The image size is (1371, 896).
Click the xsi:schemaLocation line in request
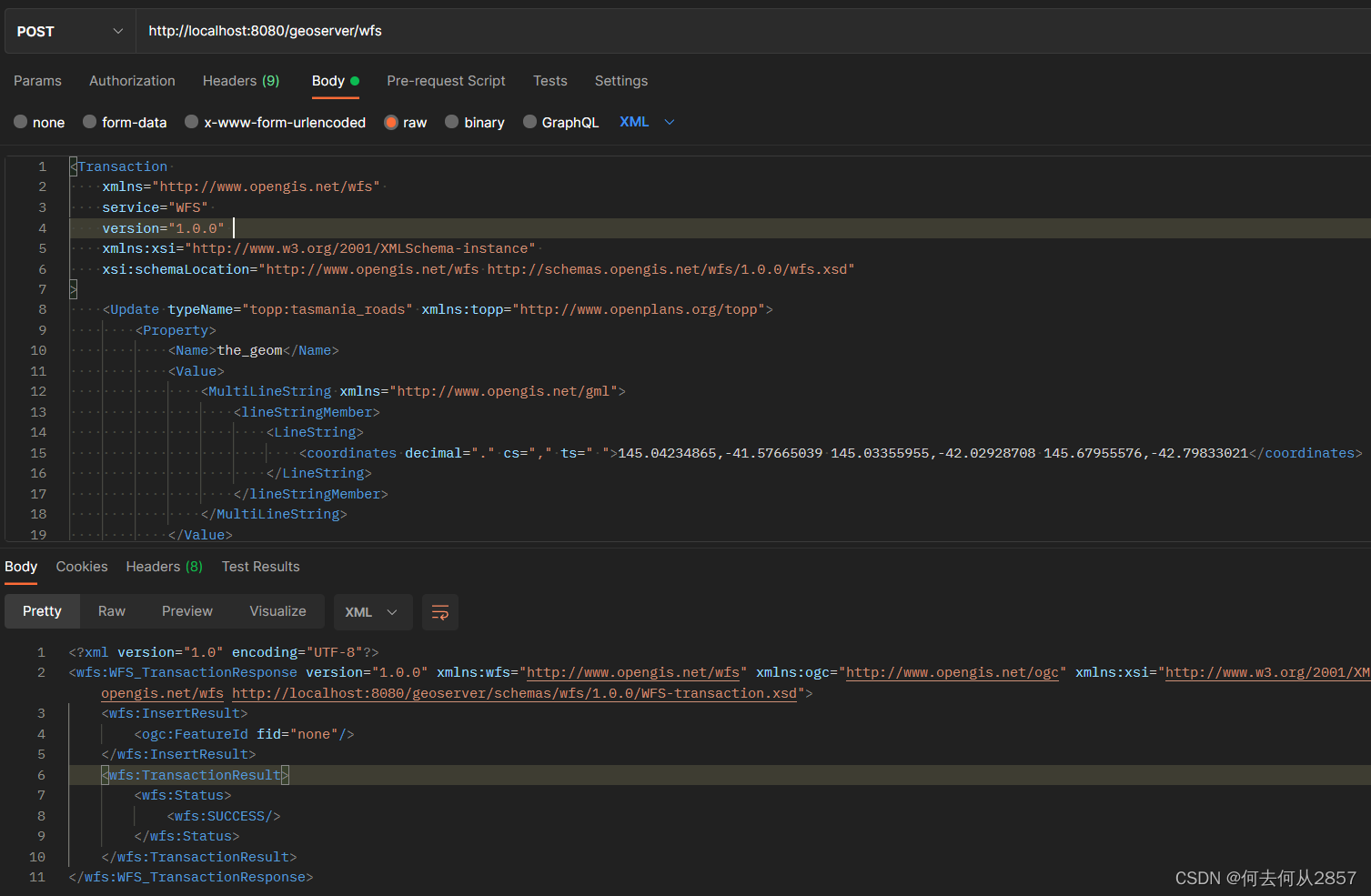tap(479, 269)
